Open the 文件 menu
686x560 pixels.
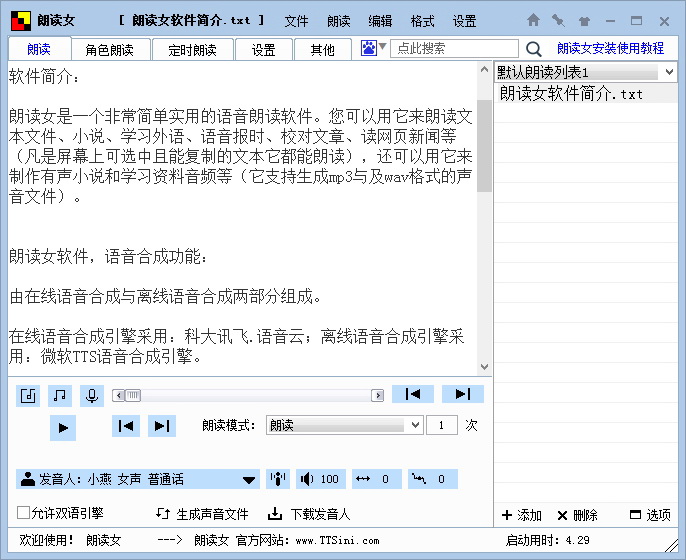tap(296, 21)
